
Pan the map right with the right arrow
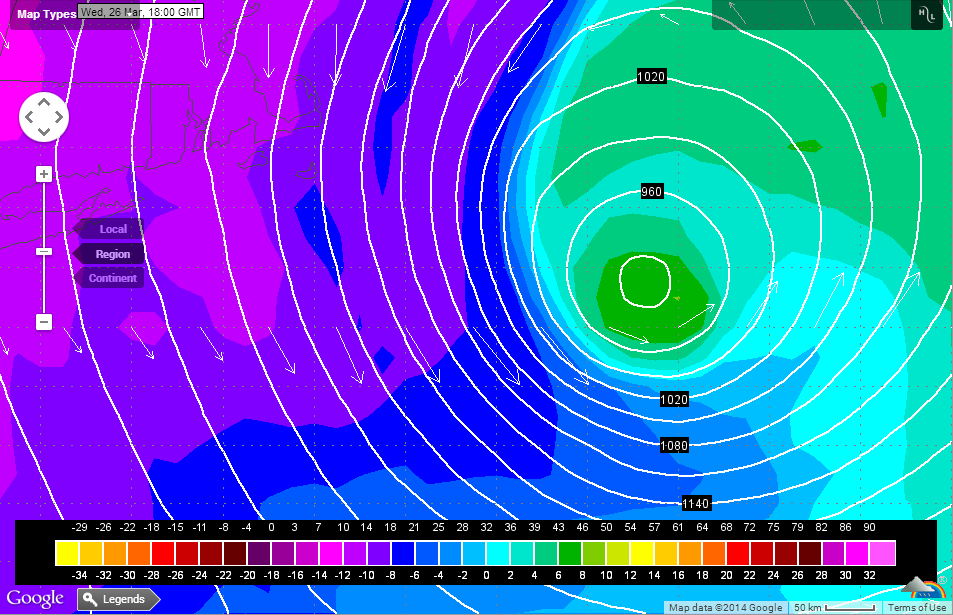click(58, 117)
